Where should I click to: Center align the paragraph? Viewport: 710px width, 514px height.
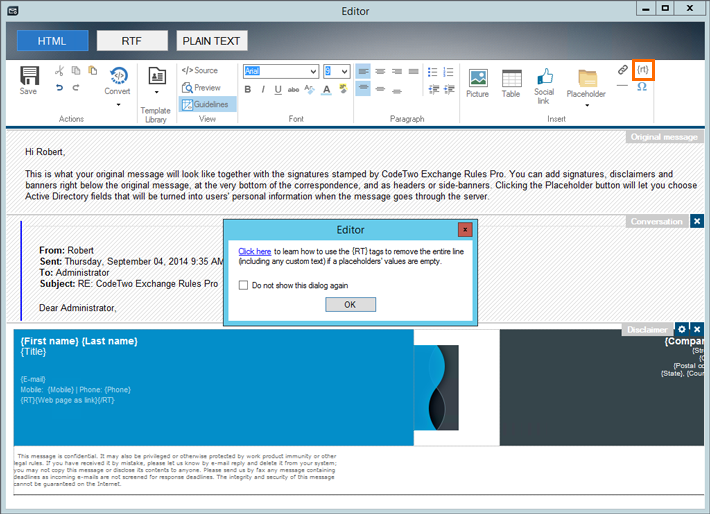click(380, 72)
